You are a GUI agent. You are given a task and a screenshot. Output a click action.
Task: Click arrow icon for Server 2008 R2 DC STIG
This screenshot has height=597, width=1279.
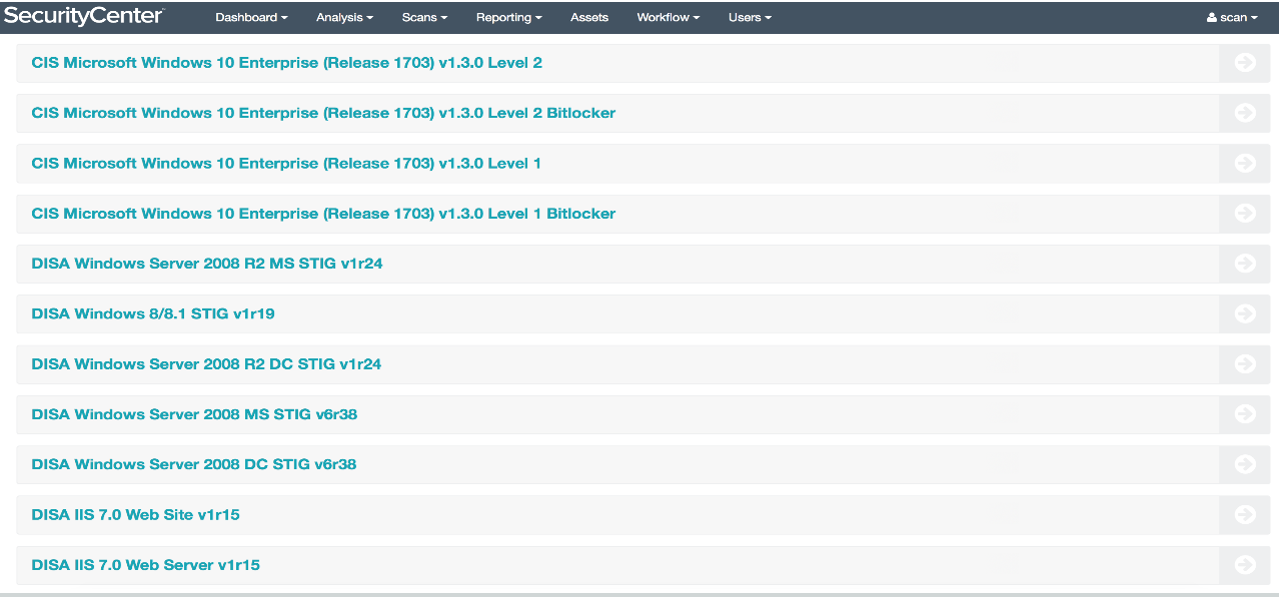coord(1245,364)
